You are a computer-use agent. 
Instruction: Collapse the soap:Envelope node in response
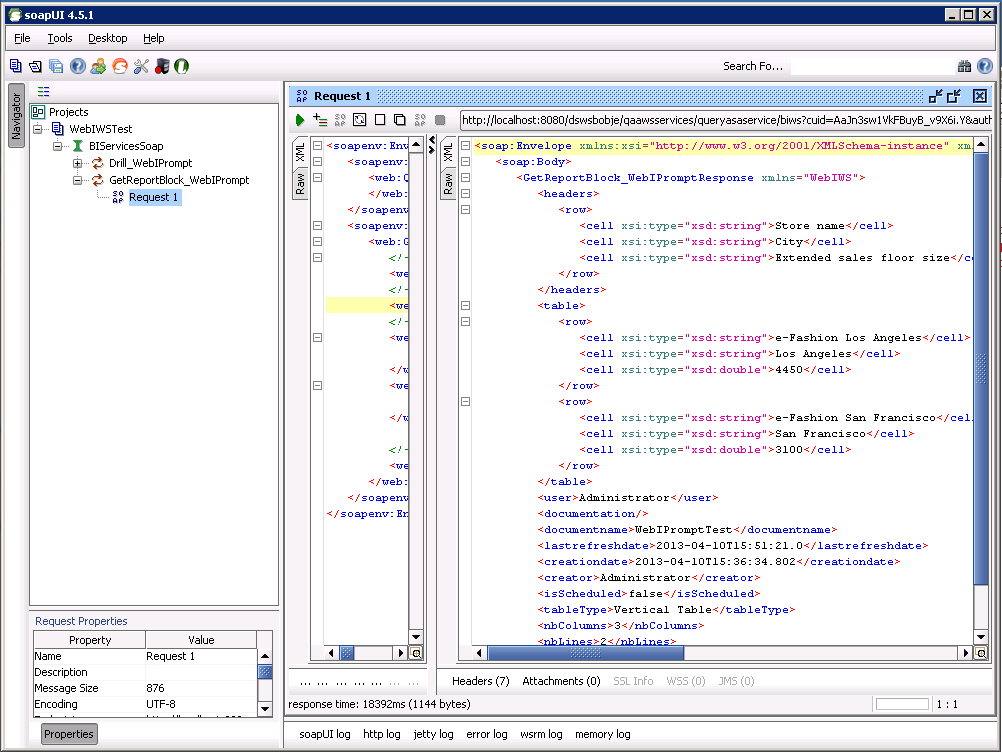[465, 146]
